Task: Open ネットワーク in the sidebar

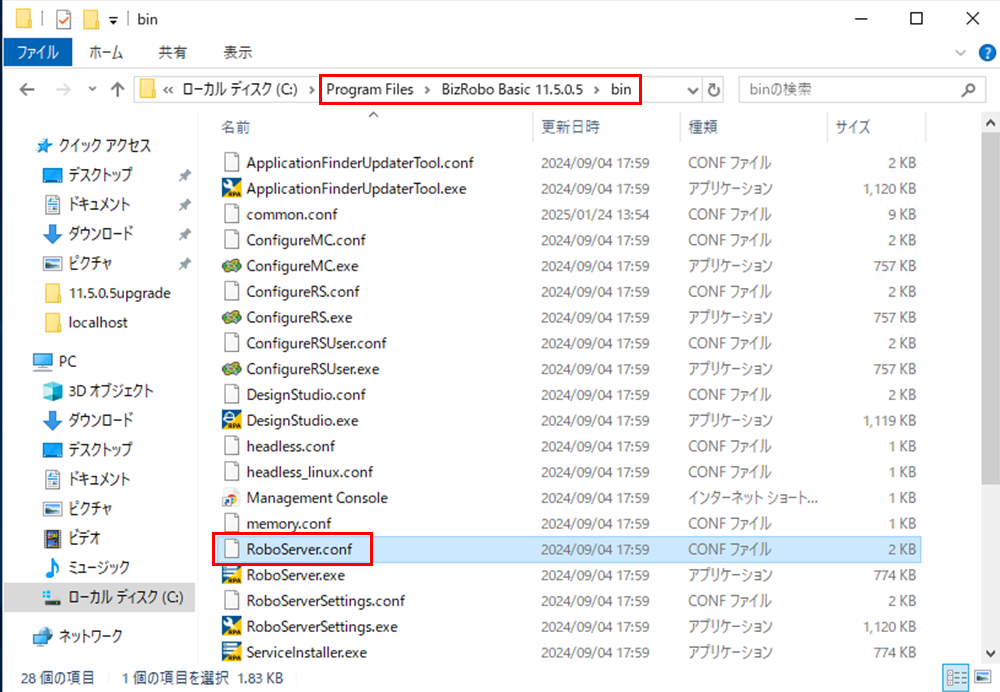Action: tap(78, 636)
